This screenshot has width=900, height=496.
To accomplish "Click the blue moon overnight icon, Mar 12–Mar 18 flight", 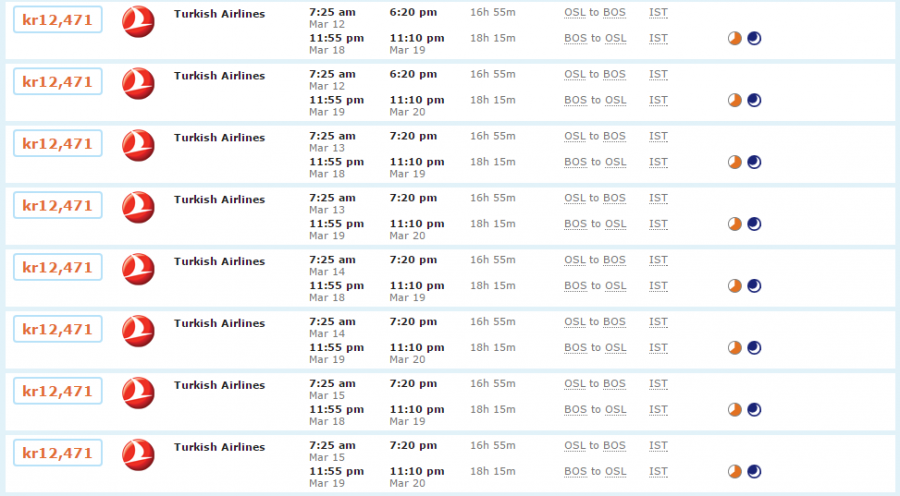I will point(754,38).
